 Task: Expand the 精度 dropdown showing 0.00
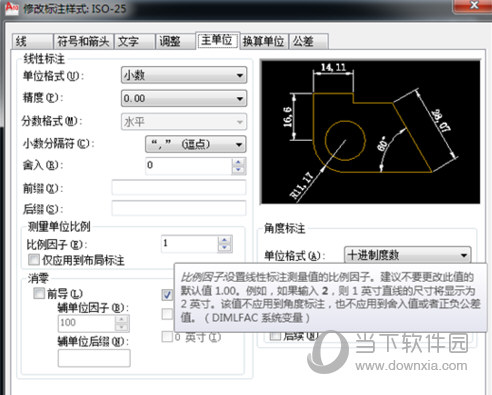pos(184,98)
